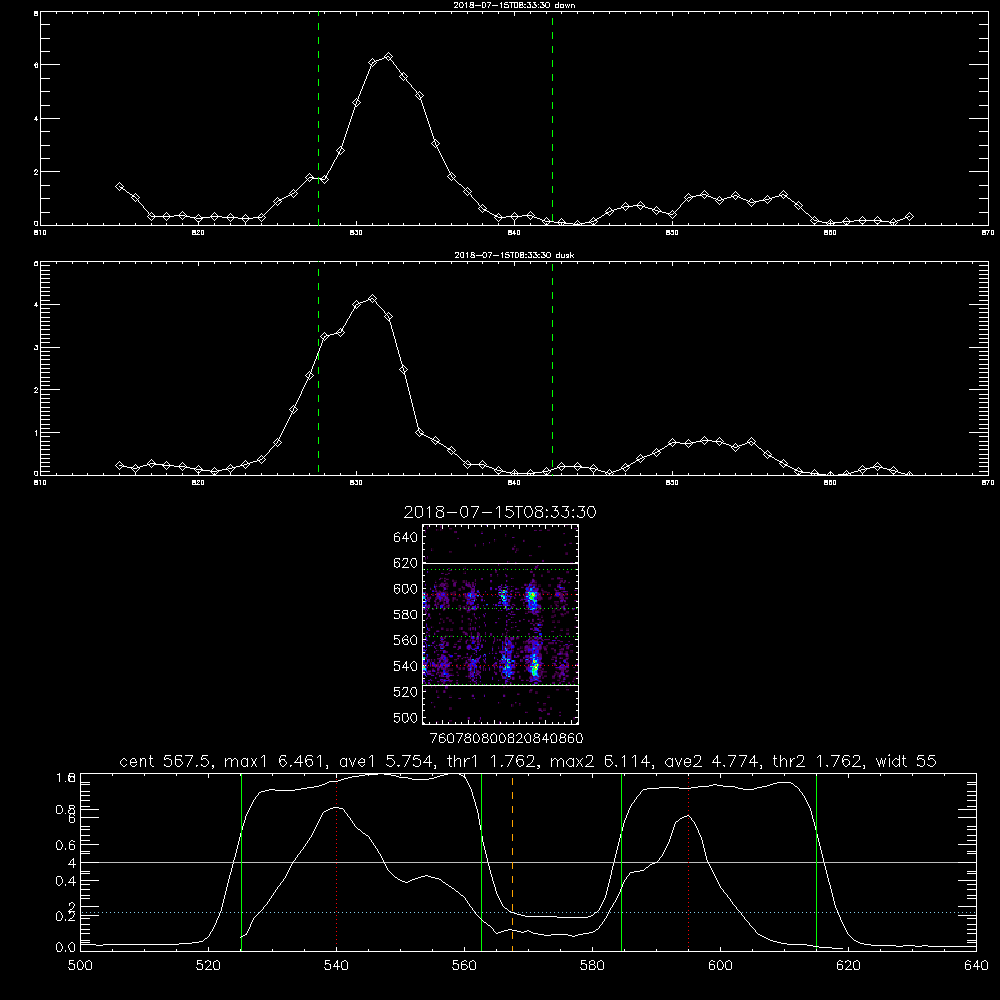Click the '560' label on bottom plot x-axis
The height and width of the screenshot is (1000, 1000).
pyautogui.click(x=464, y=966)
